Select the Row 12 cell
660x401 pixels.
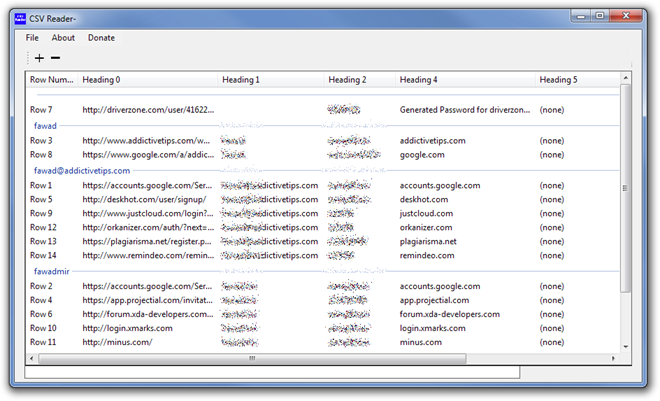point(43,227)
